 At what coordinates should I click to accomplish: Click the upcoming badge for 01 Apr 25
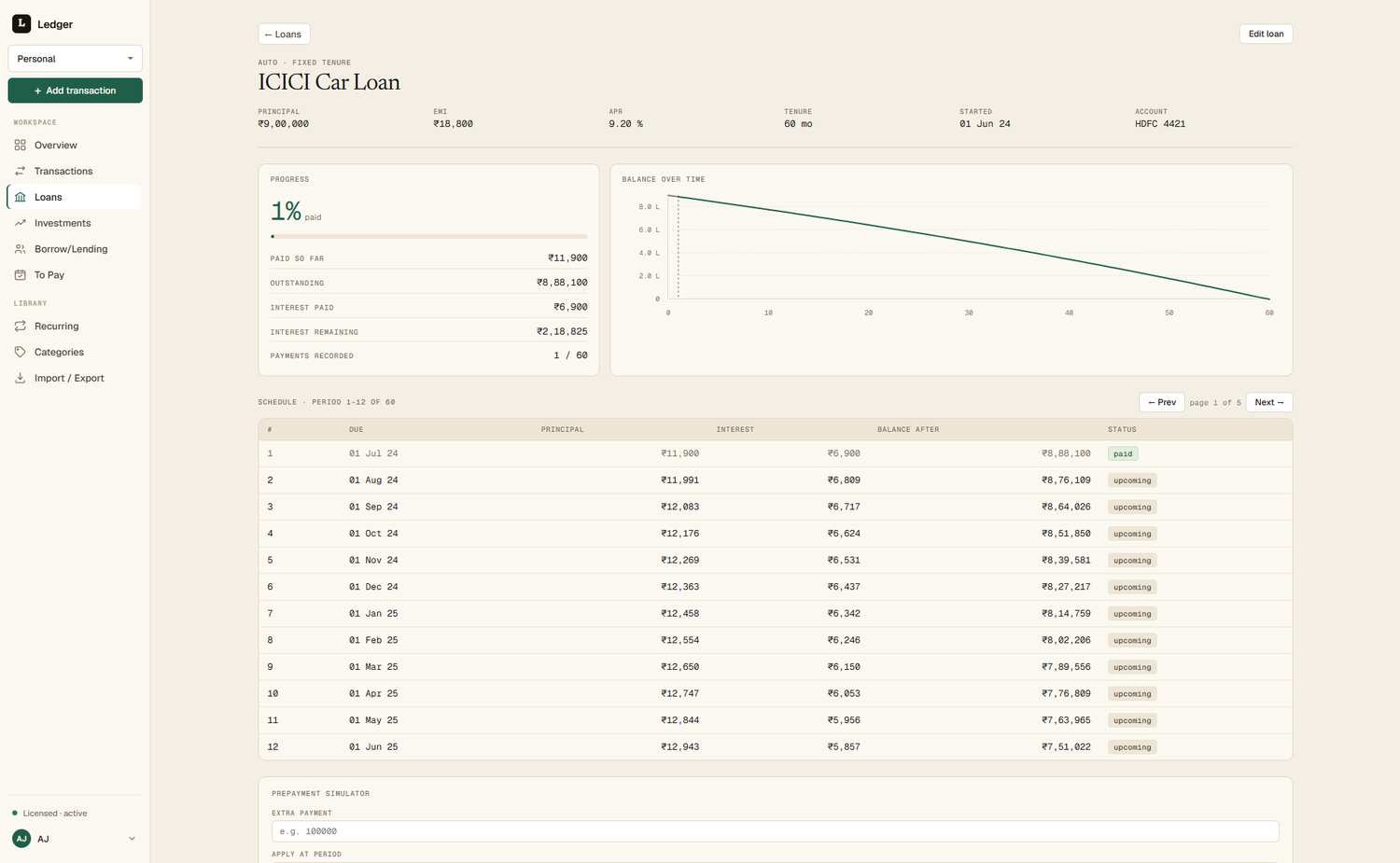click(x=1132, y=694)
